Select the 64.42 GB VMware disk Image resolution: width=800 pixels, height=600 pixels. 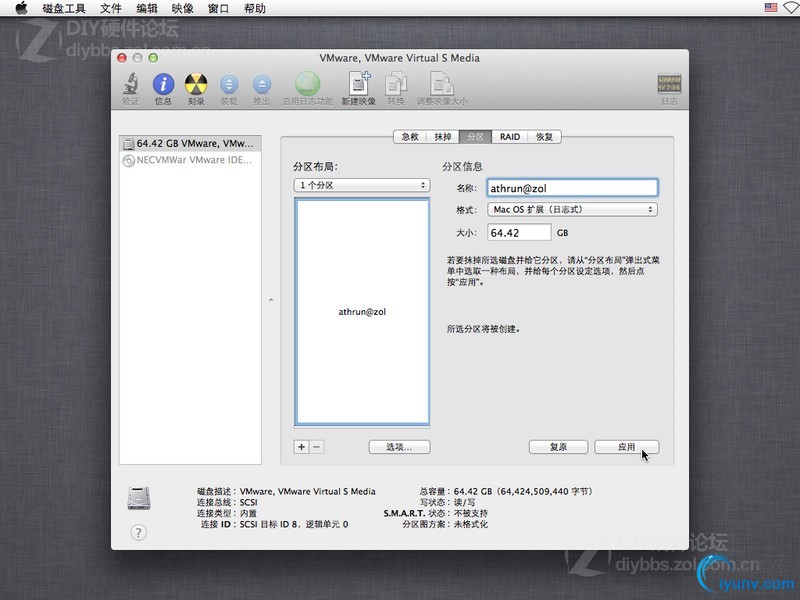190,143
